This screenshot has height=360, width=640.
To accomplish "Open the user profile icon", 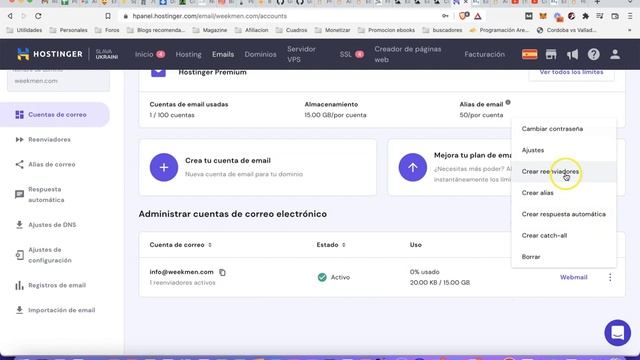I will coord(615,54).
